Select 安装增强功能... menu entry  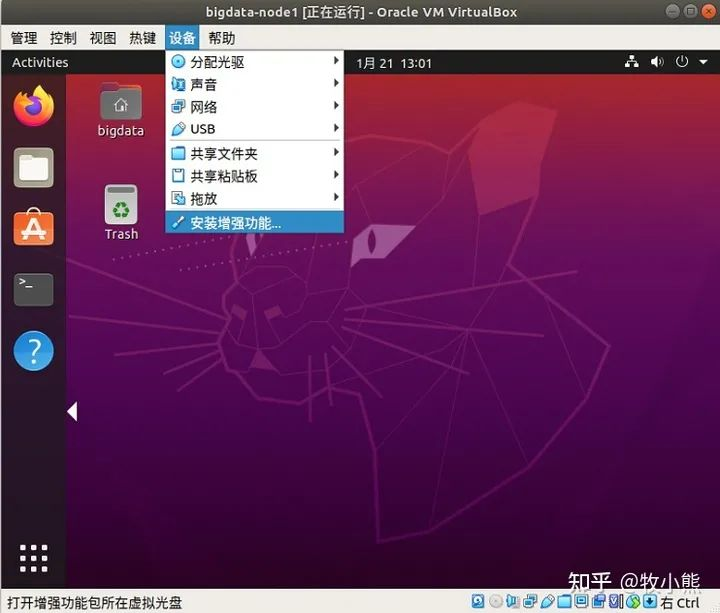pos(254,223)
